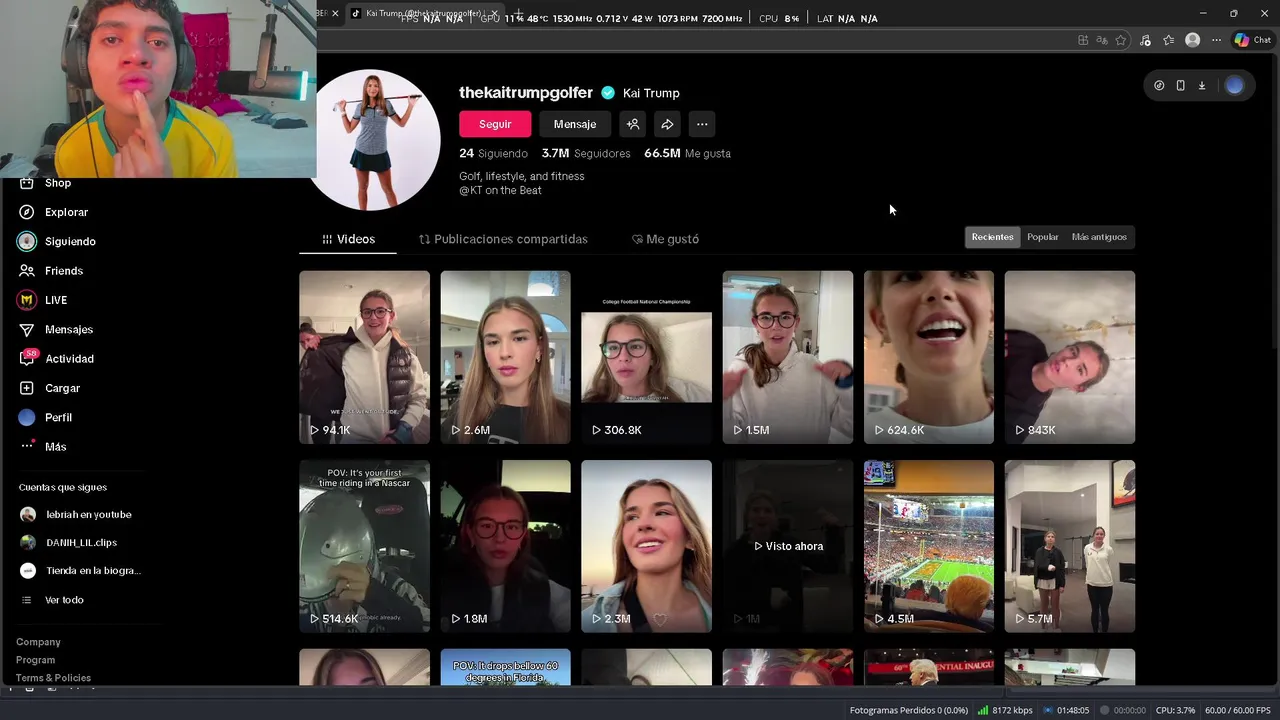Screen dimensions: 1280x720
Task: Open Mensajes paper plane icon
Action: coord(27,329)
